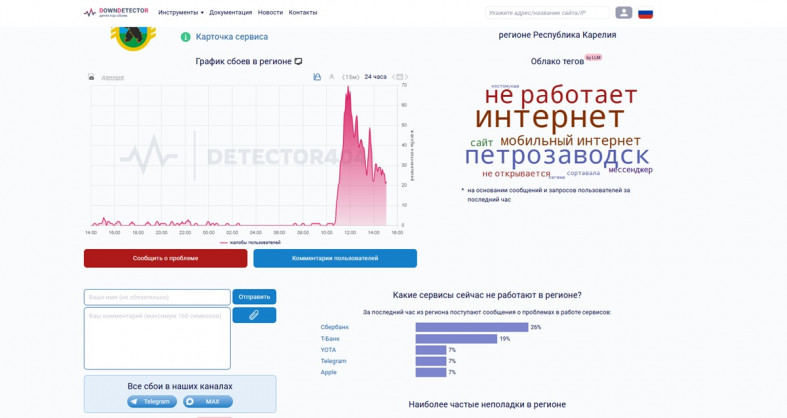Open the Т-Банк service link
The height and width of the screenshot is (418, 787).
330,339
